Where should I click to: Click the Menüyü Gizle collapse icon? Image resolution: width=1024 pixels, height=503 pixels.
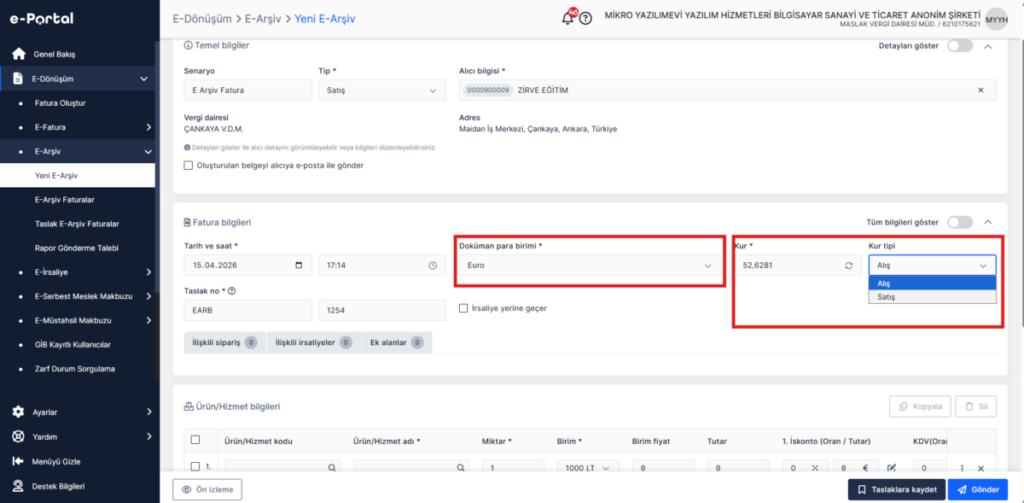[19, 461]
